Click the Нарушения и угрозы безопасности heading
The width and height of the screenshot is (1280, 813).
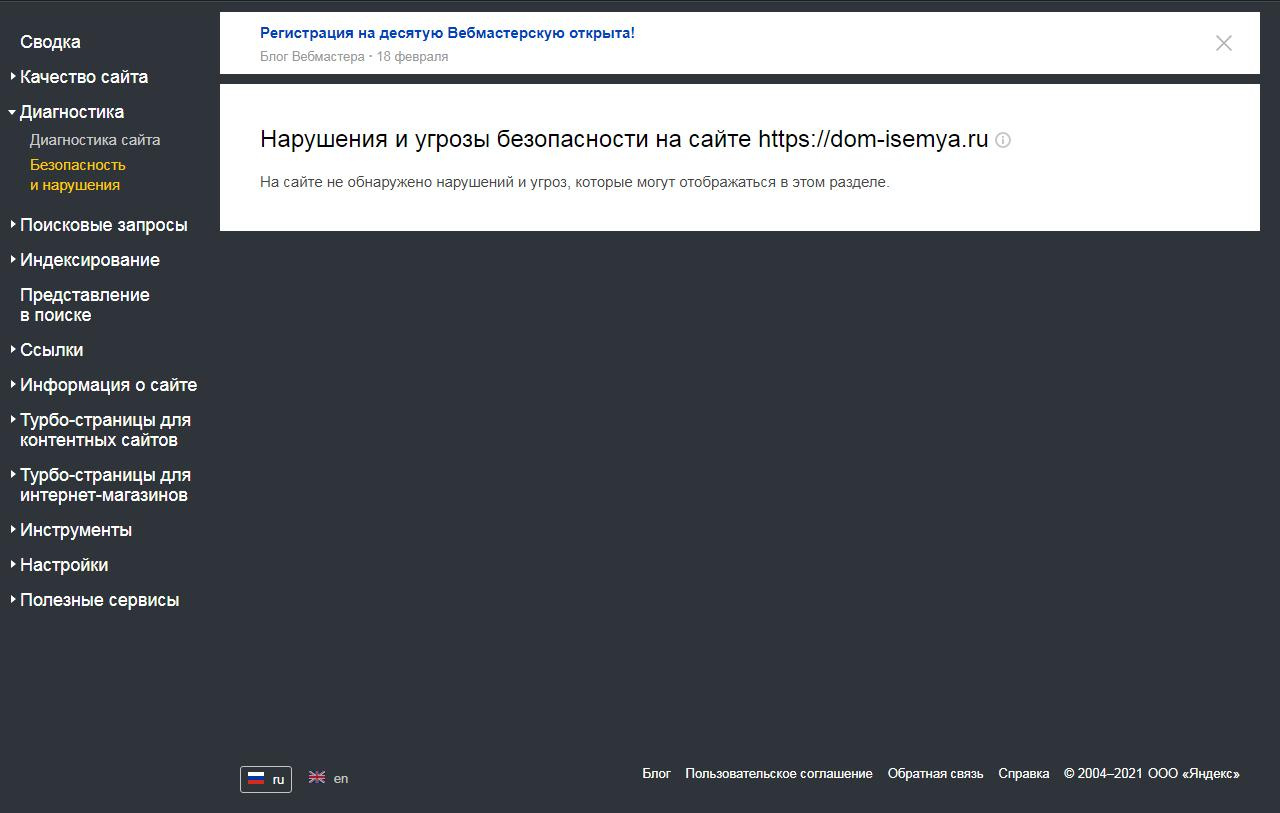[624, 140]
